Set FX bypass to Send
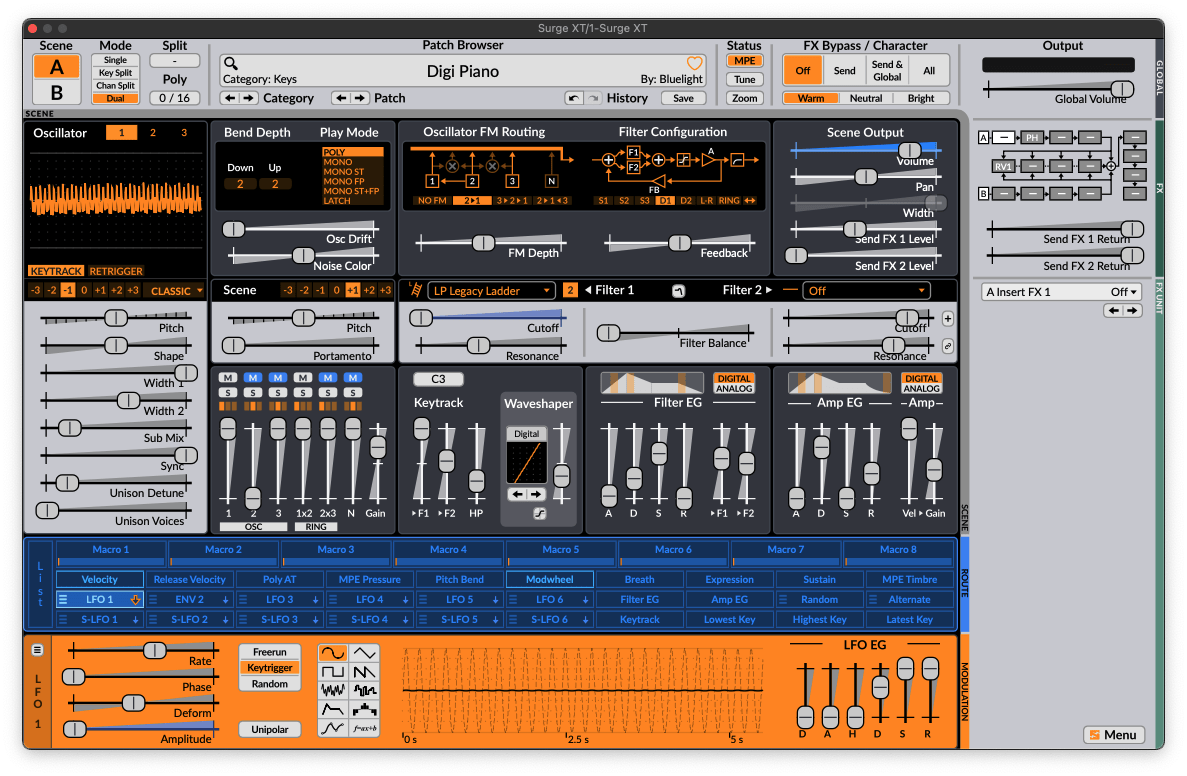 [x=845, y=71]
